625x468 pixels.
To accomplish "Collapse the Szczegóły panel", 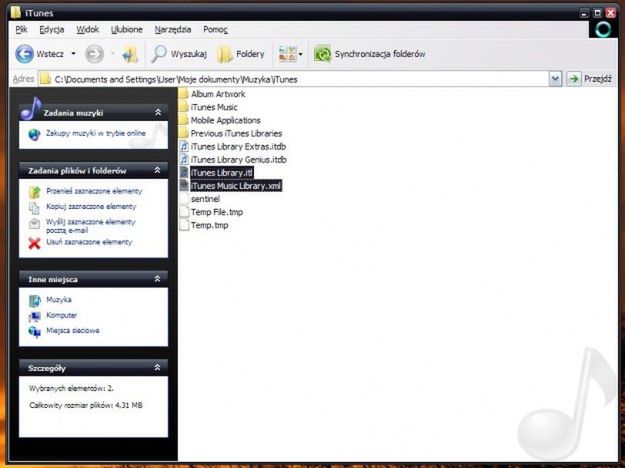I will point(157,368).
